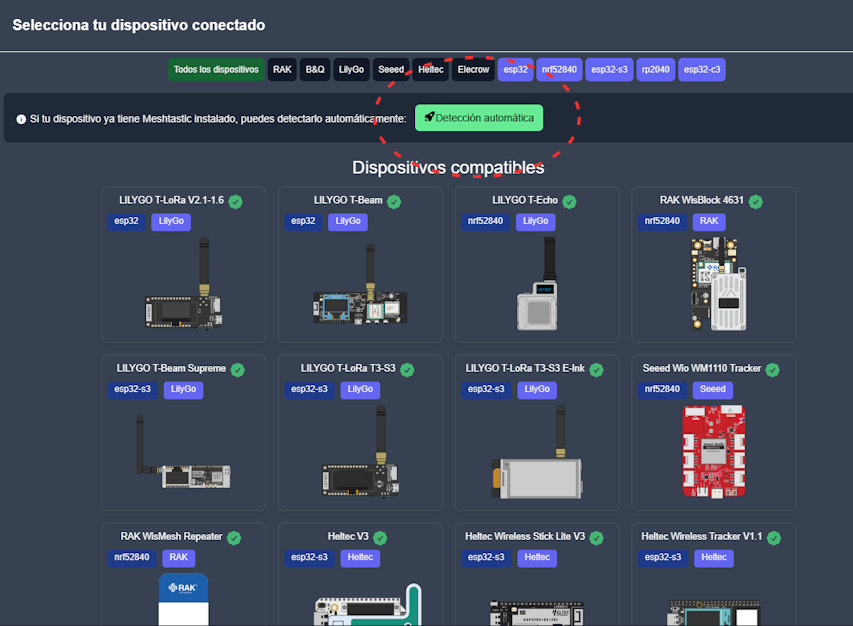This screenshot has height=626, width=853.
Task: Select Heltec Wireless Tracker V1.1 image
Action: (x=713, y=613)
